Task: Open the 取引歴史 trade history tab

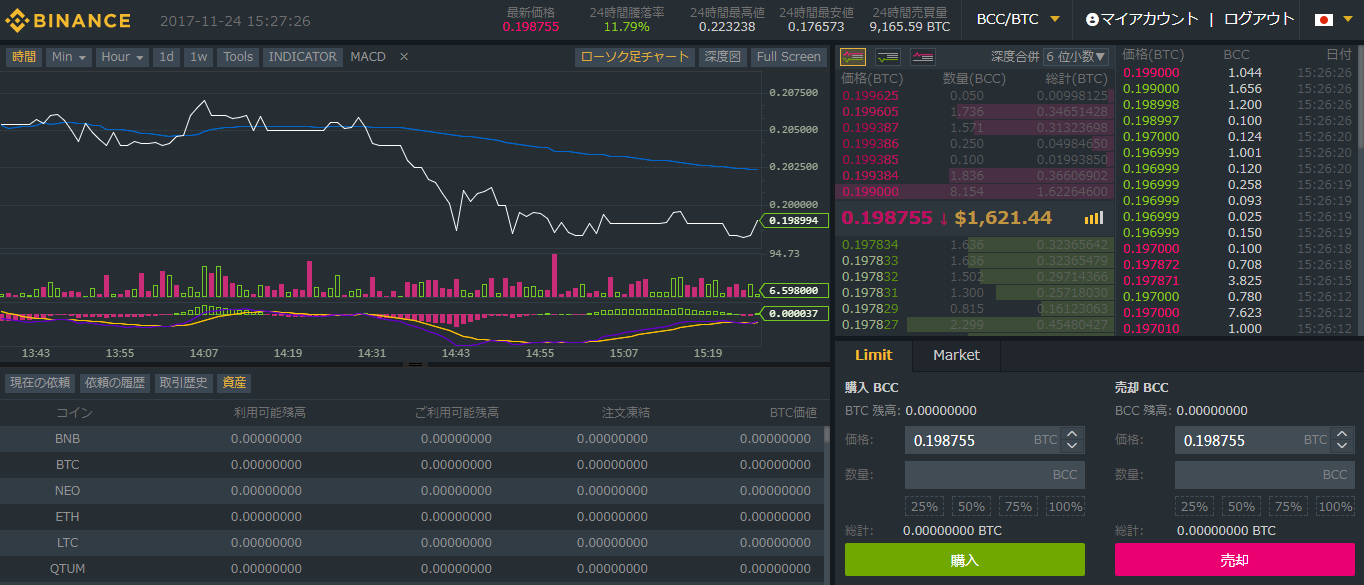Action: pyautogui.click(x=184, y=382)
